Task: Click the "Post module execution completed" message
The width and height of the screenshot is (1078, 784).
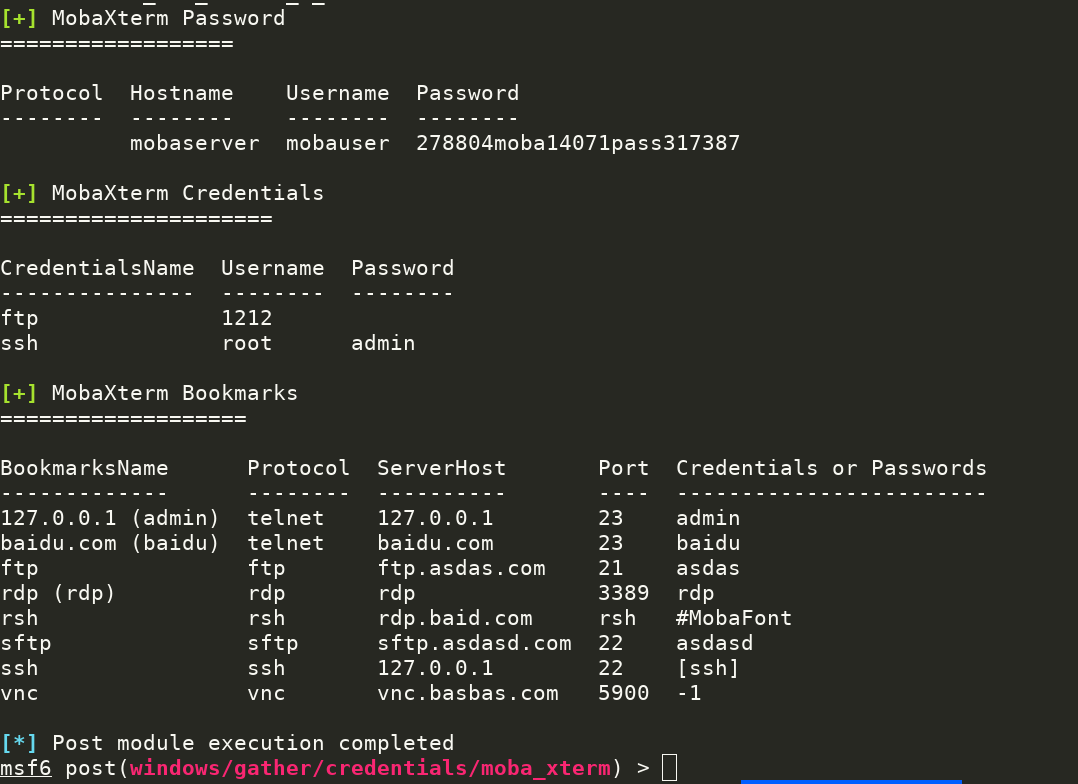Action: (252, 743)
